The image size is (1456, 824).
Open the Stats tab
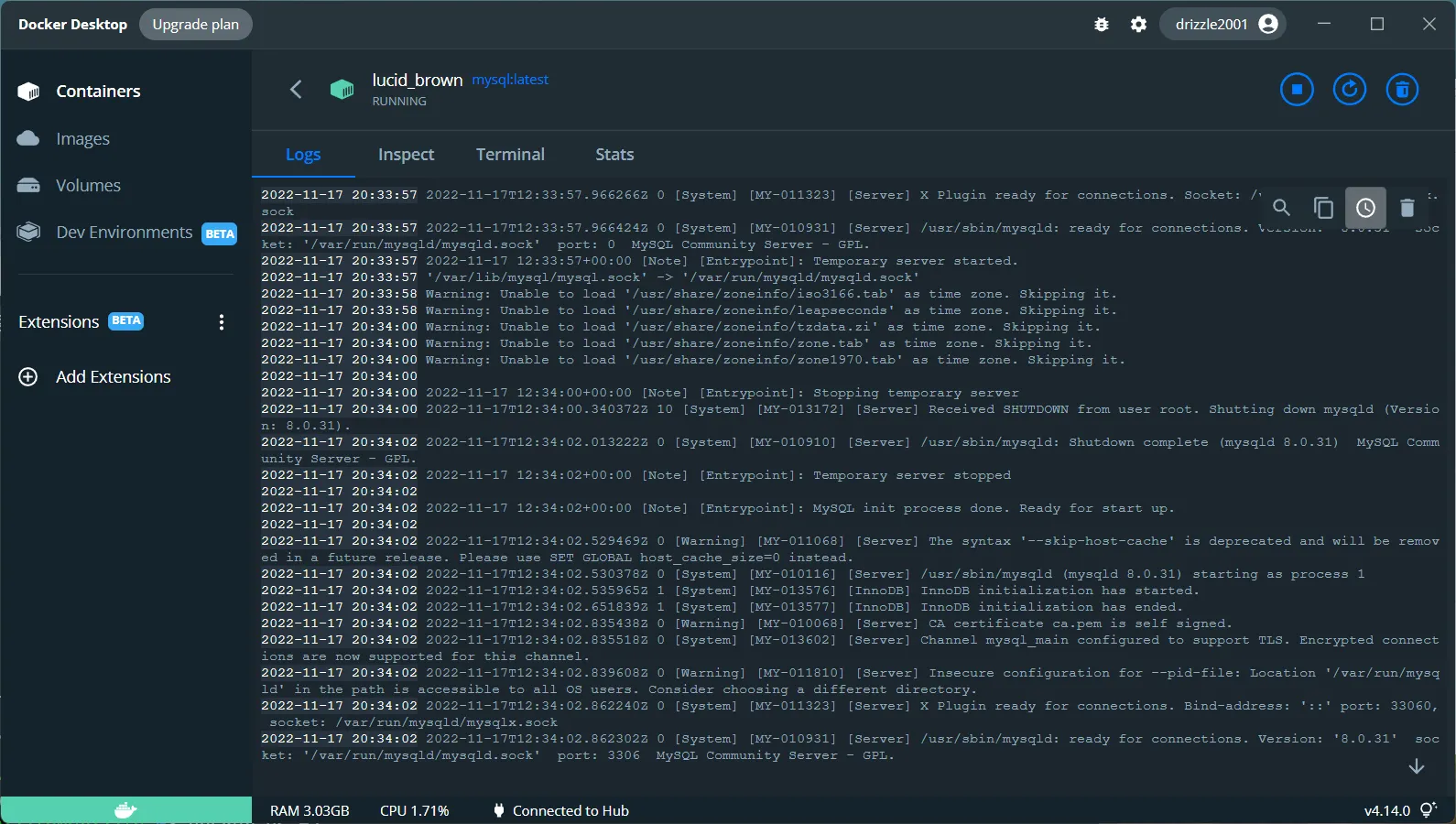614,155
